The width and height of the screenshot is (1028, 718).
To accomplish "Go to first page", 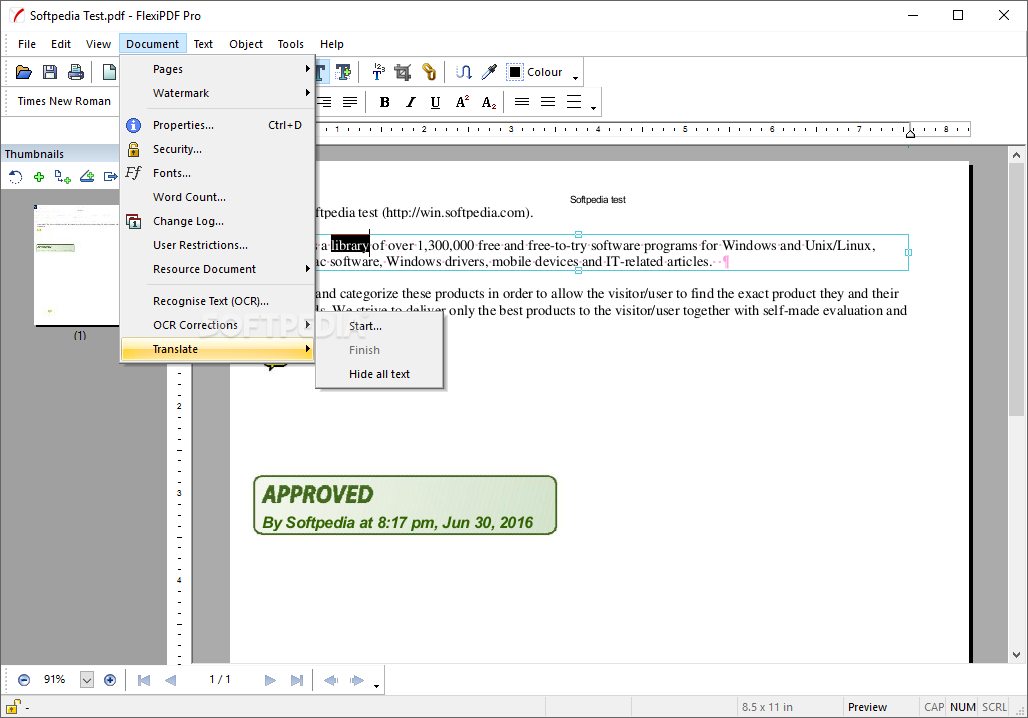I will point(144,680).
